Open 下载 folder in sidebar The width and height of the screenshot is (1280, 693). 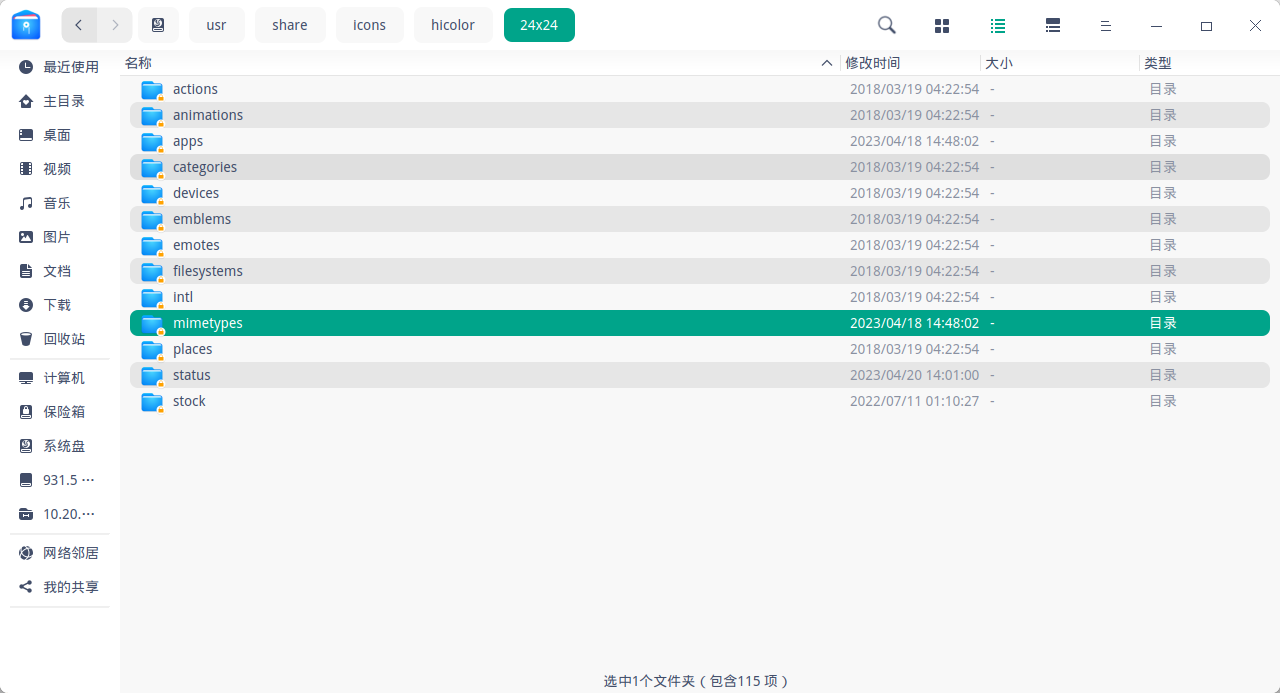tap(57, 305)
